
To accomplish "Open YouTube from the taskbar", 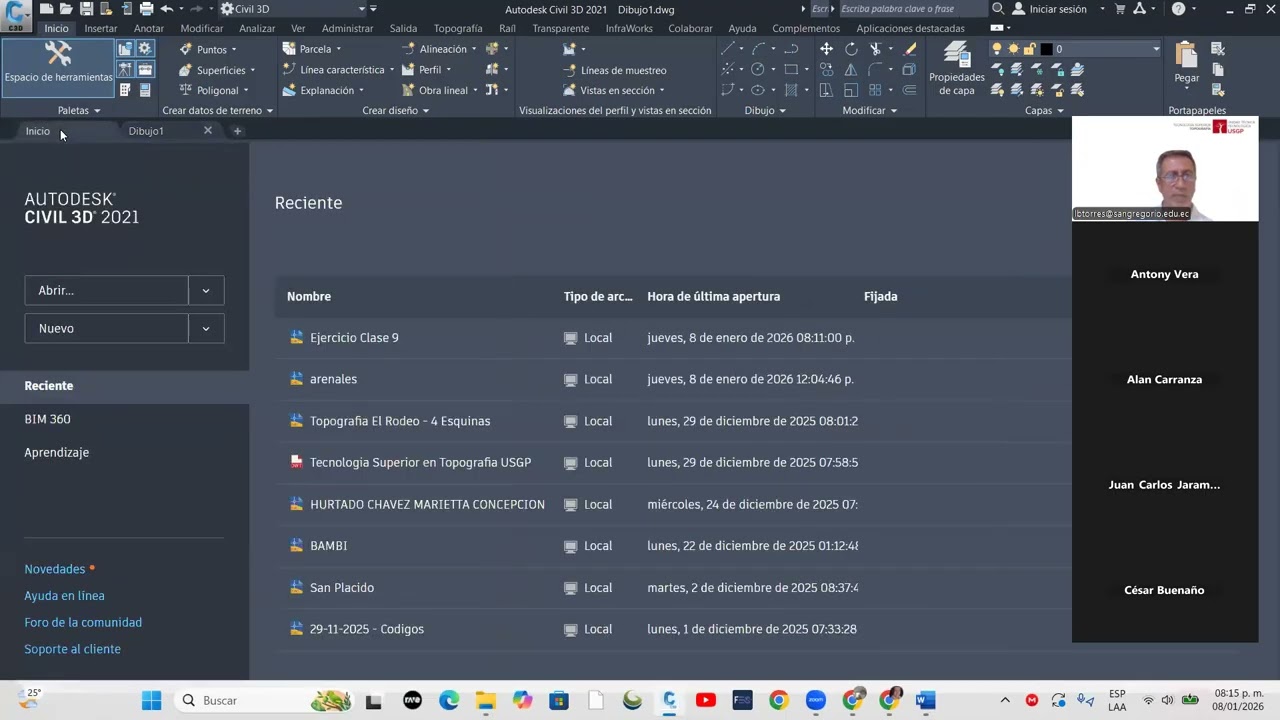I will point(705,700).
